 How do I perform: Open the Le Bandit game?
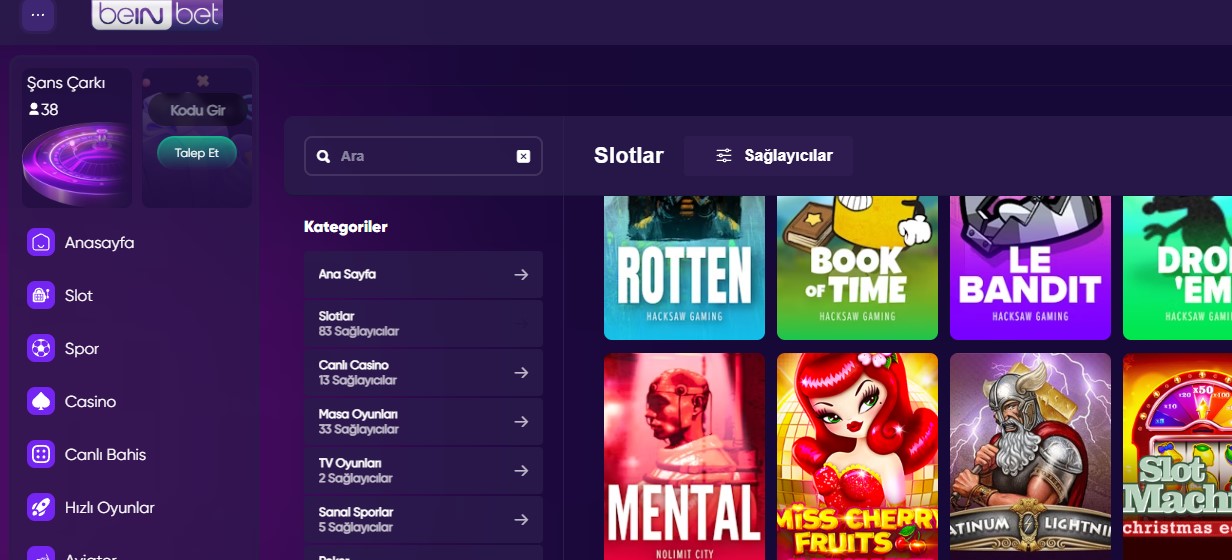[1030, 268]
